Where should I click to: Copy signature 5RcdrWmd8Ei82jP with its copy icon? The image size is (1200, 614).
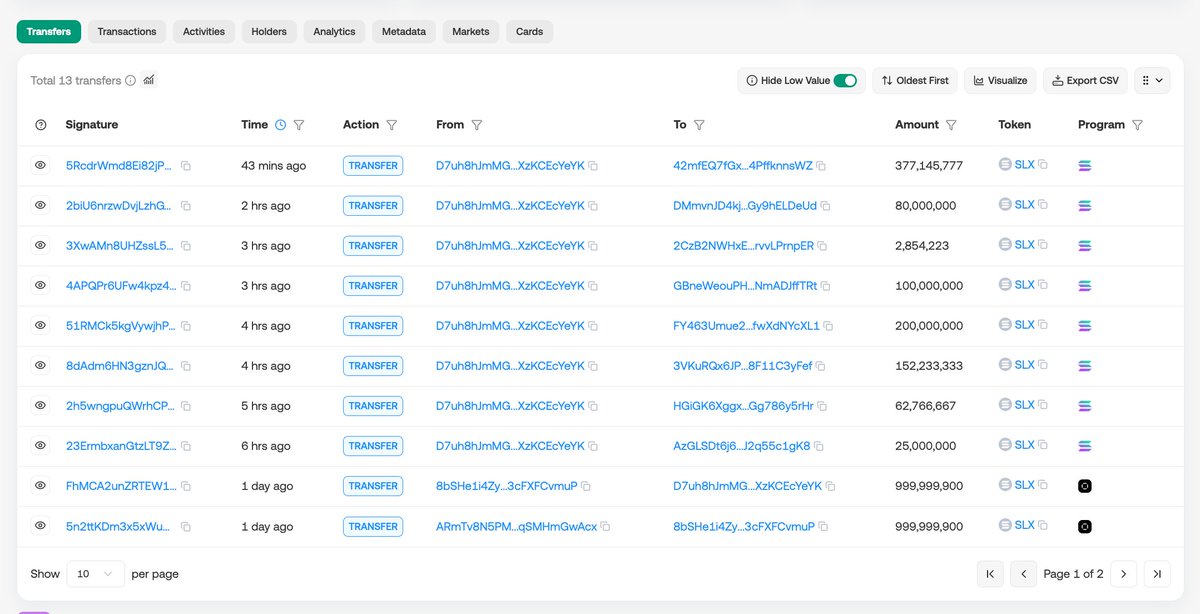pyautogui.click(x=186, y=166)
